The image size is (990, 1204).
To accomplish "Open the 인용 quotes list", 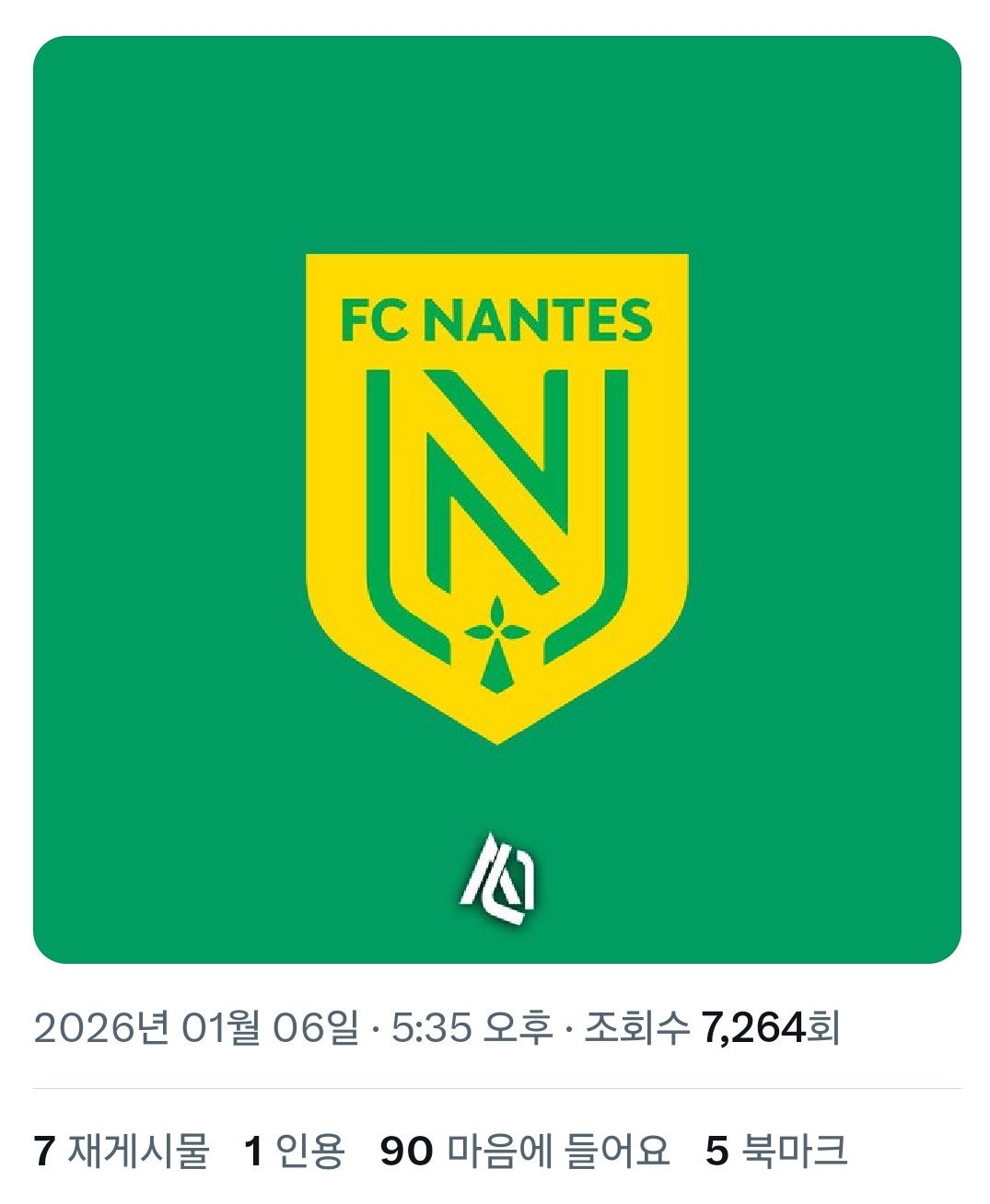I will pos(309,1152).
